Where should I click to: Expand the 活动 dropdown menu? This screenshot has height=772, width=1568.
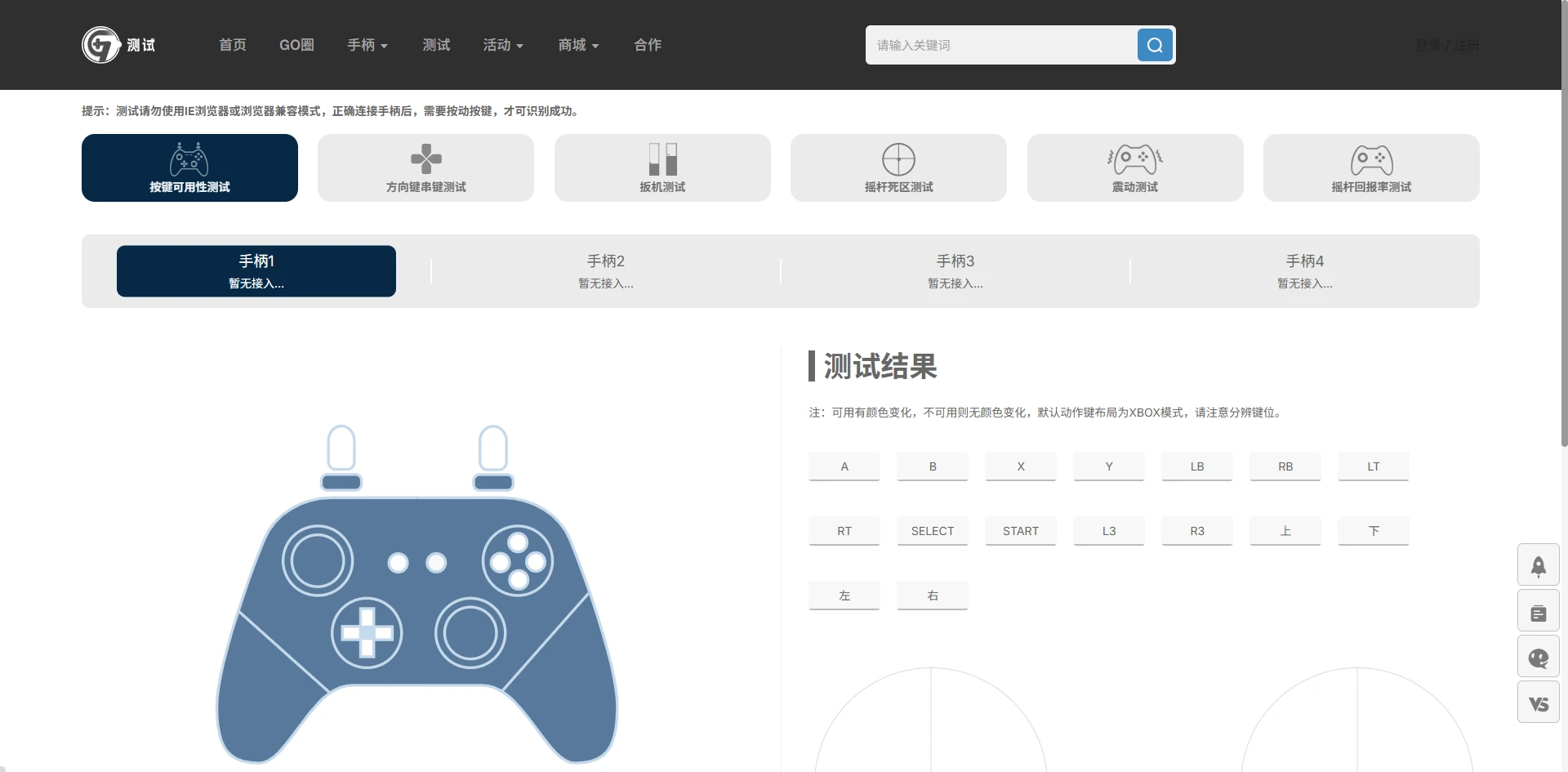click(x=502, y=45)
